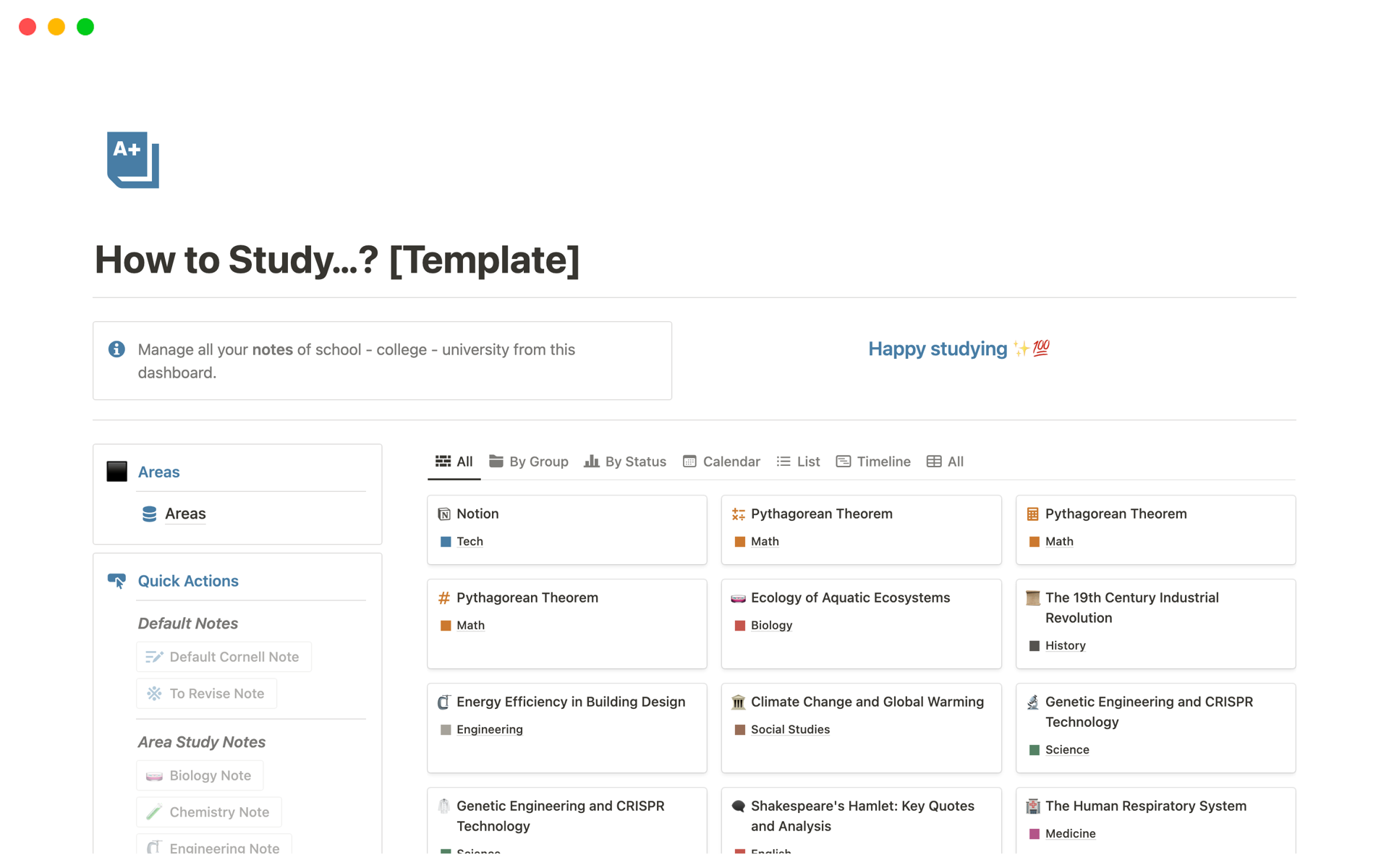The image size is (1389, 868).
Task: Open the Timeline view tab
Action: [873, 461]
